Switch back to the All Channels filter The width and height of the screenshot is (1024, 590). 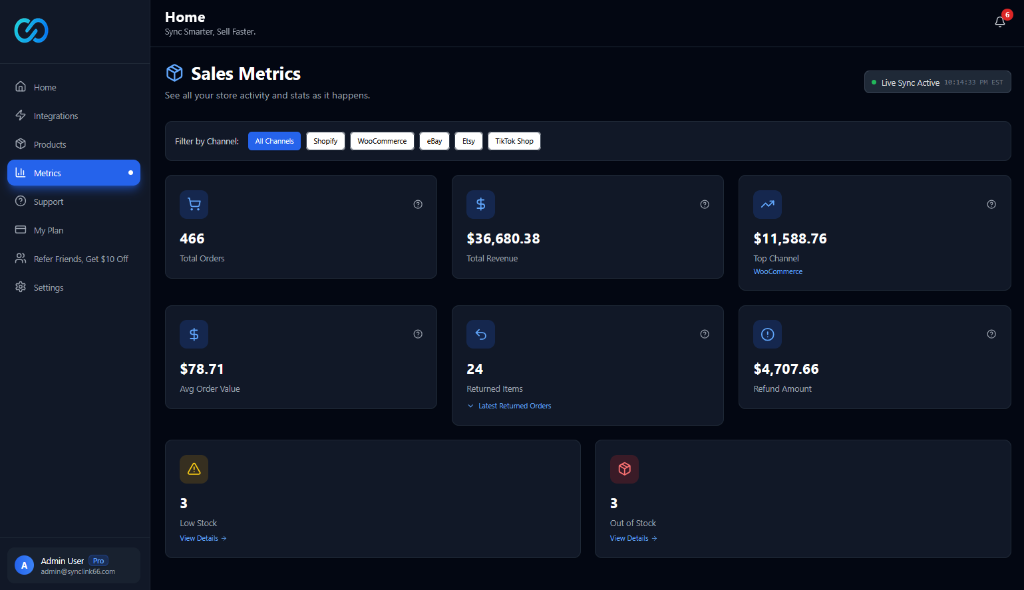[x=274, y=141]
